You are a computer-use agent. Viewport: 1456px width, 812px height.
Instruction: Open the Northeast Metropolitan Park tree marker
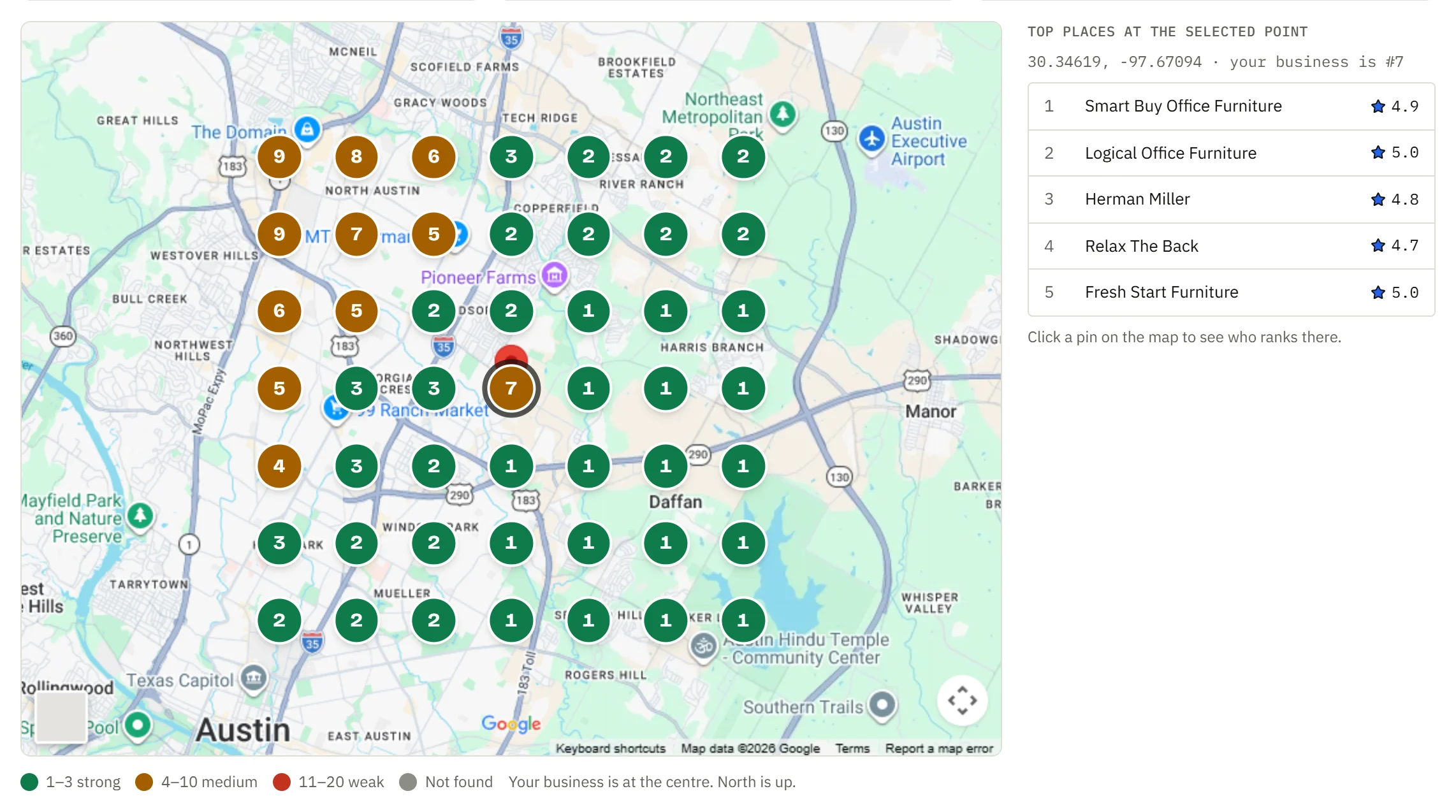[x=783, y=115]
